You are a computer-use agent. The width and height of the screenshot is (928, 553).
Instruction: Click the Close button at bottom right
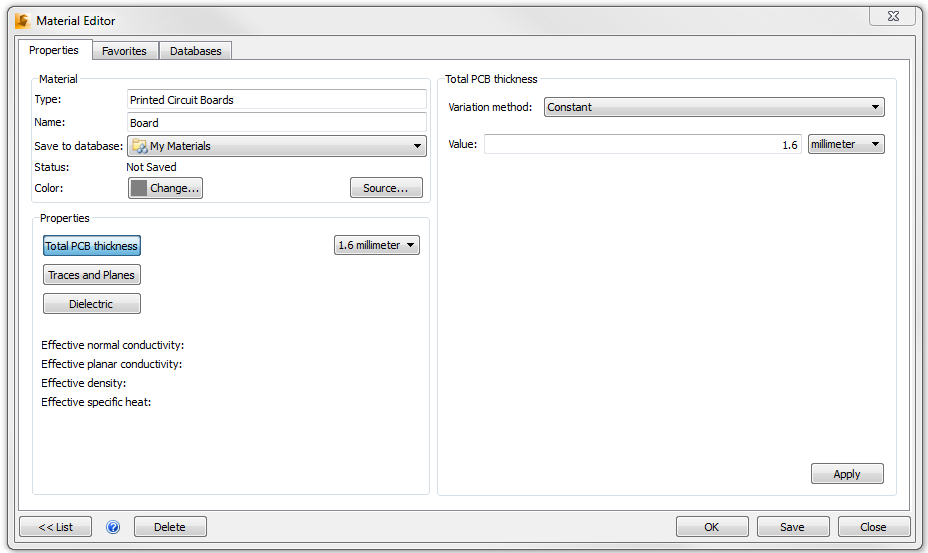pyautogui.click(x=874, y=527)
